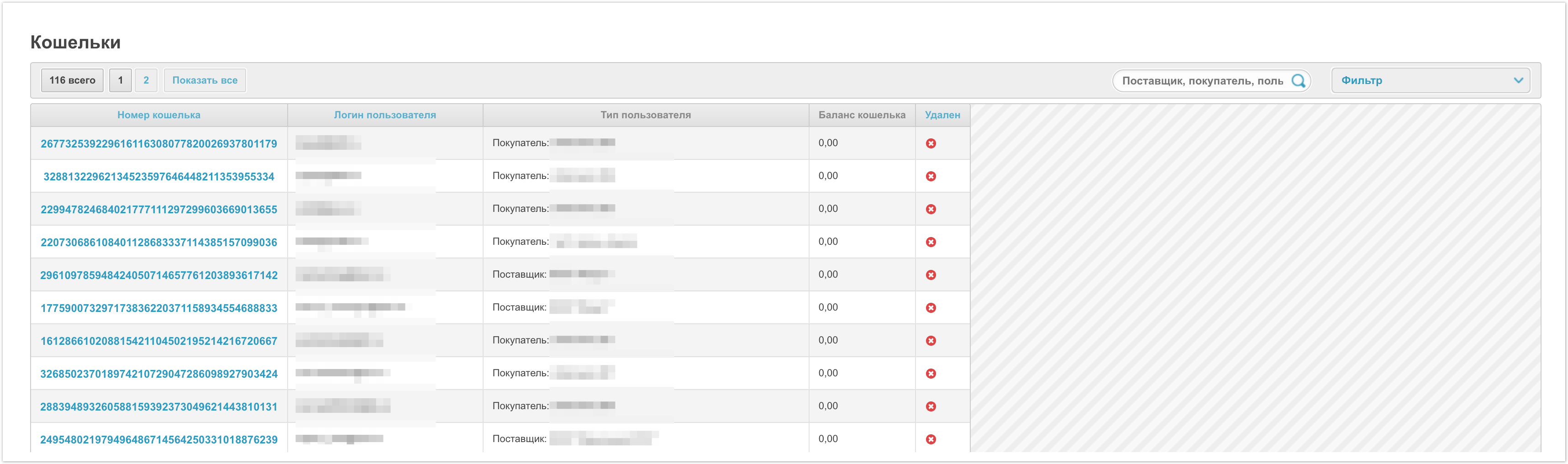Focus the Поставщик, покупатель search field
The width and height of the screenshot is (1568, 464).
tap(1202, 80)
